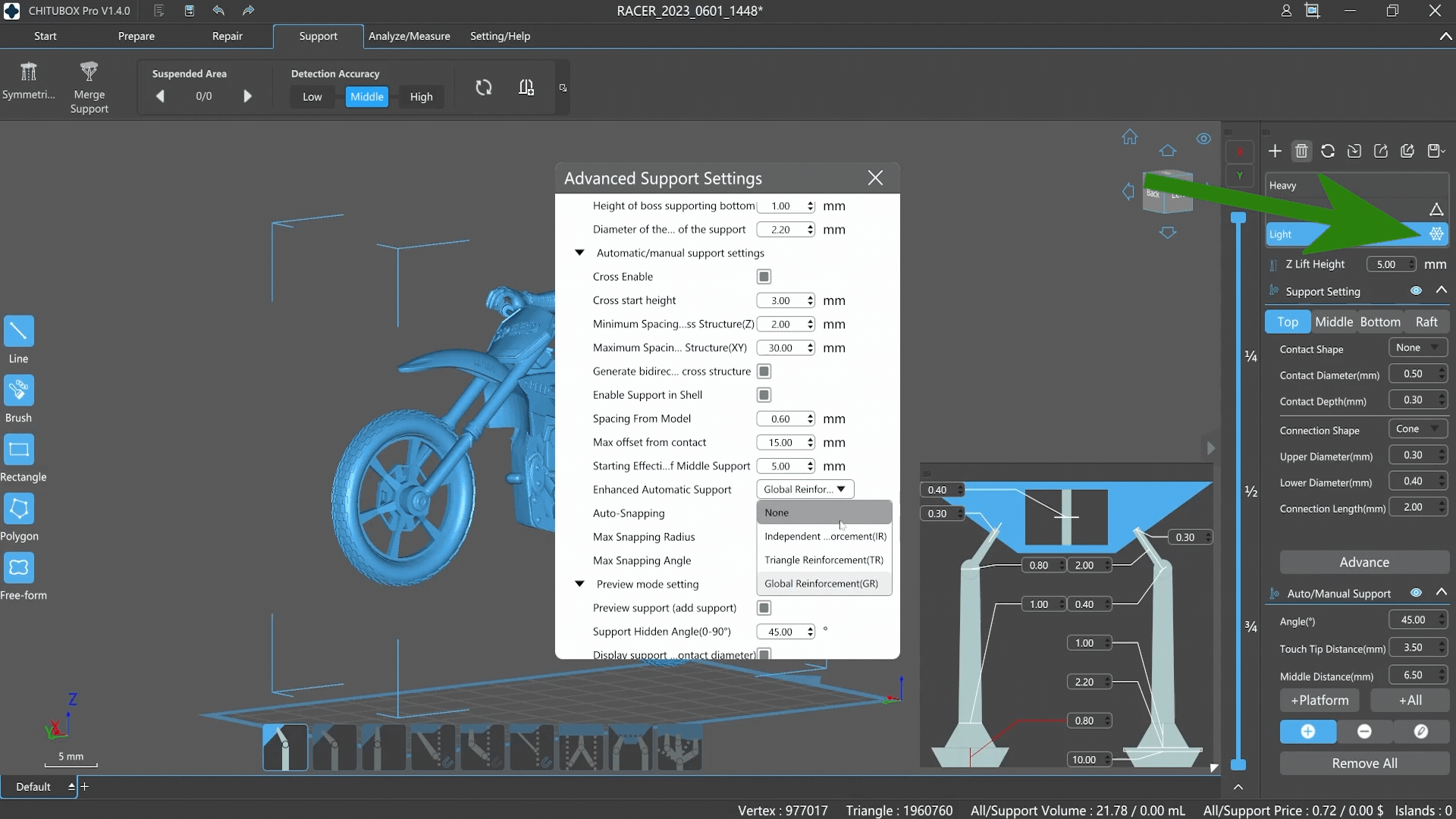This screenshot has width=1456, height=819.
Task: Refresh suspended area detection
Action: click(484, 88)
